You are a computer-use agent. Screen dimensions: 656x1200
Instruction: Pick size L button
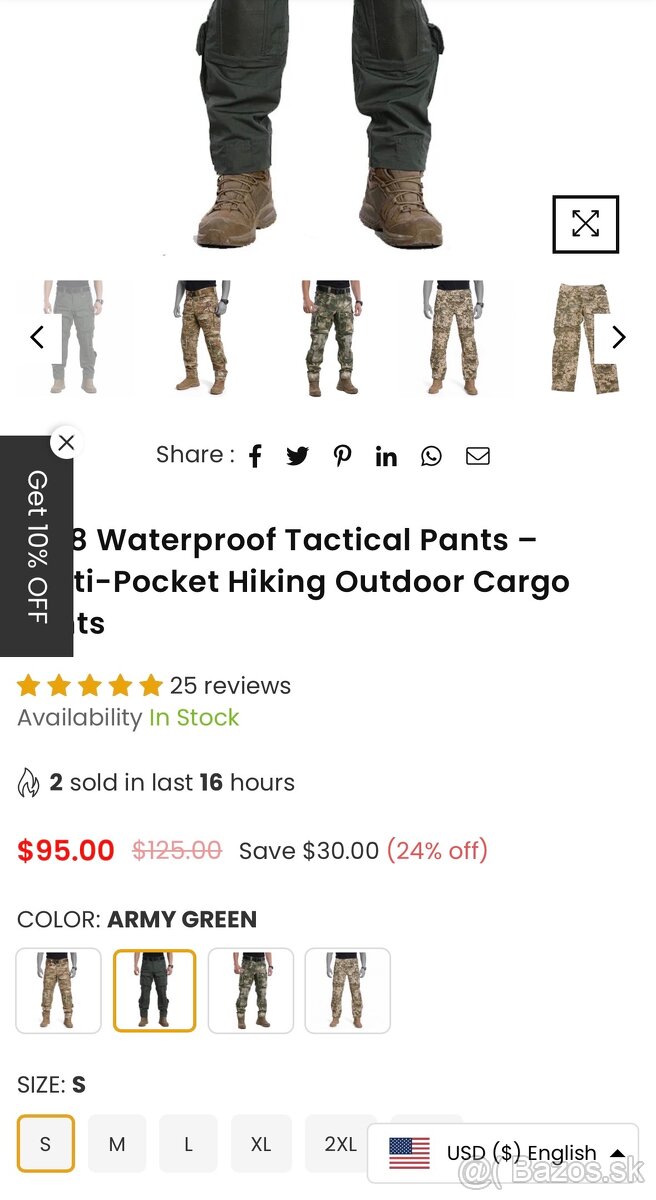point(188,1143)
